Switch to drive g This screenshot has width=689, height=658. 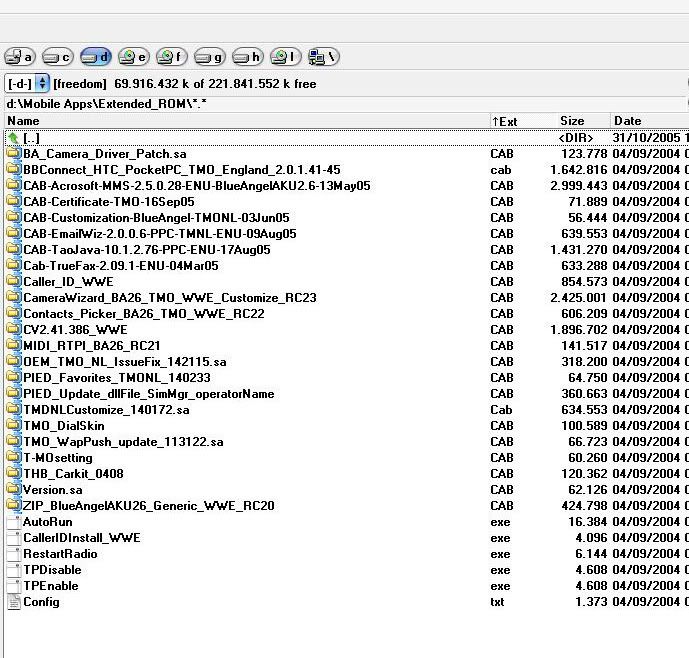[x=209, y=57]
